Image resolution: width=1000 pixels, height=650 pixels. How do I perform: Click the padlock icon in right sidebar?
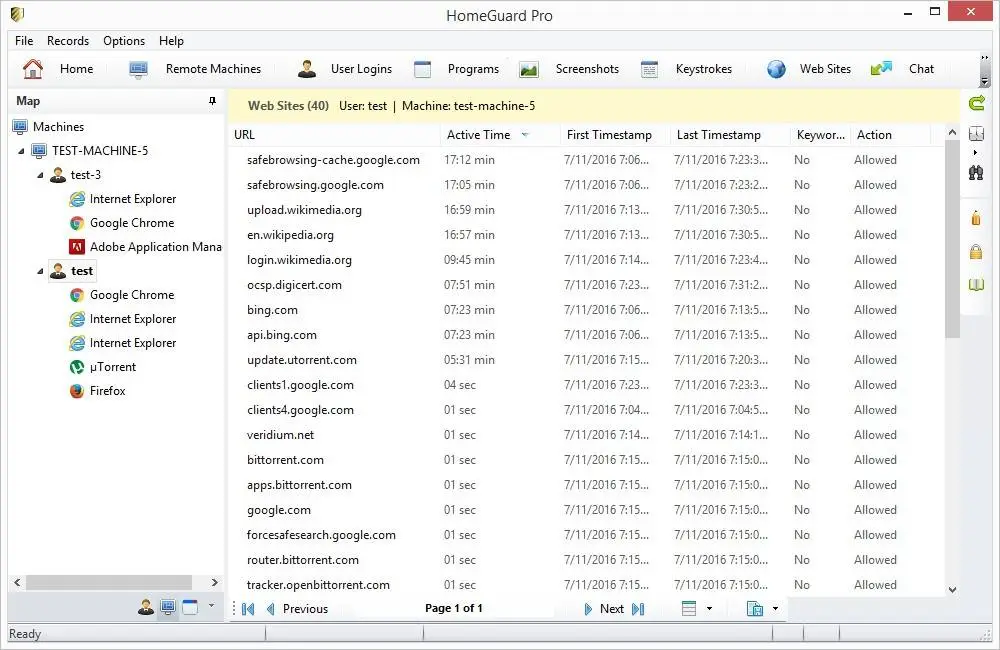976,251
